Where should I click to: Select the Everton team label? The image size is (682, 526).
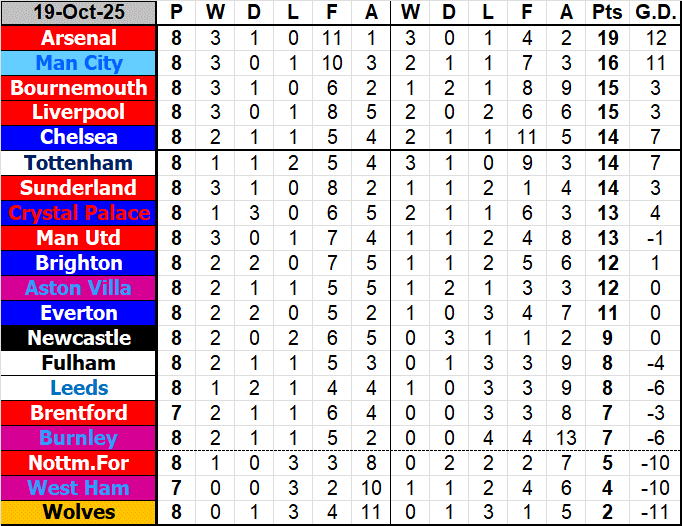click(x=79, y=313)
